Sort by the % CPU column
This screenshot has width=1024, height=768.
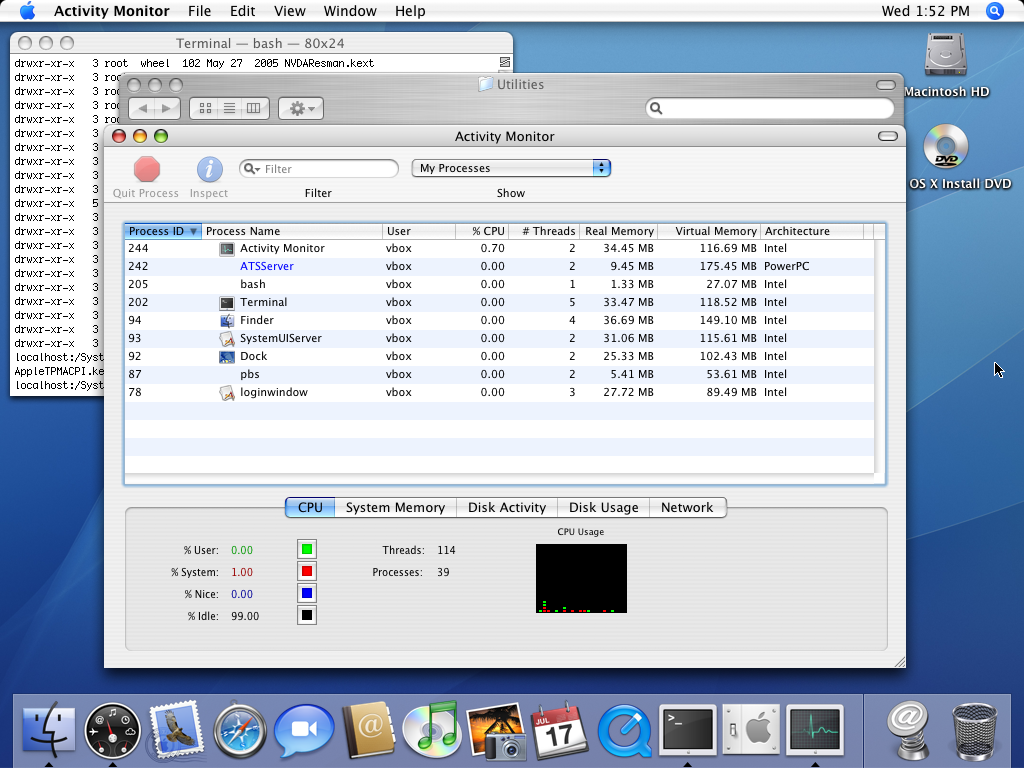[484, 231]
